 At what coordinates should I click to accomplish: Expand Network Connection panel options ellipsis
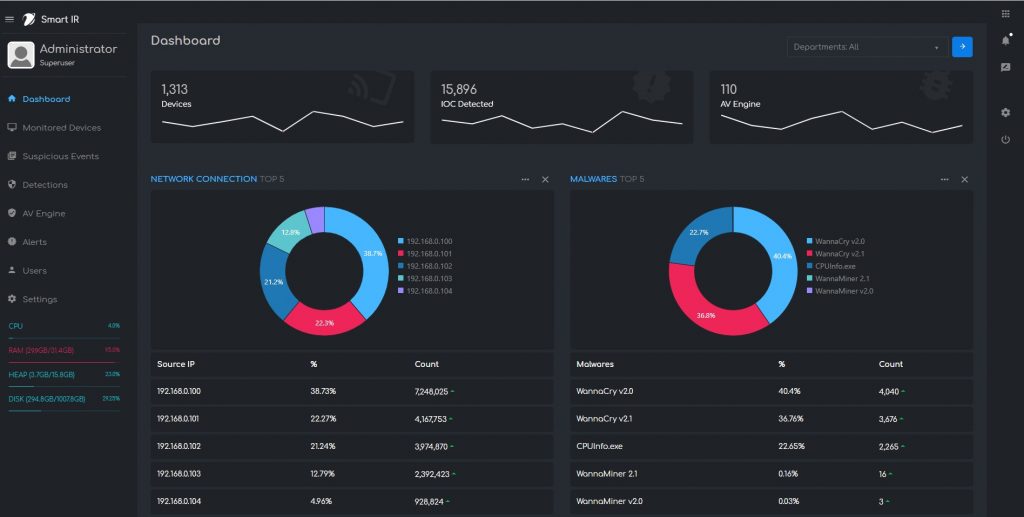click(x=525, y=179)
